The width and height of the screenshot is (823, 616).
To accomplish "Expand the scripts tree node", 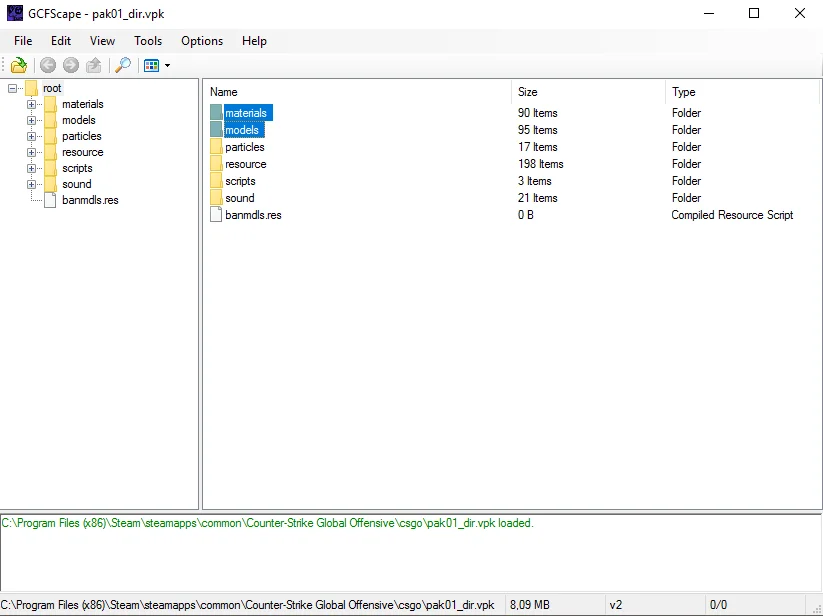I will click(31, 168).
